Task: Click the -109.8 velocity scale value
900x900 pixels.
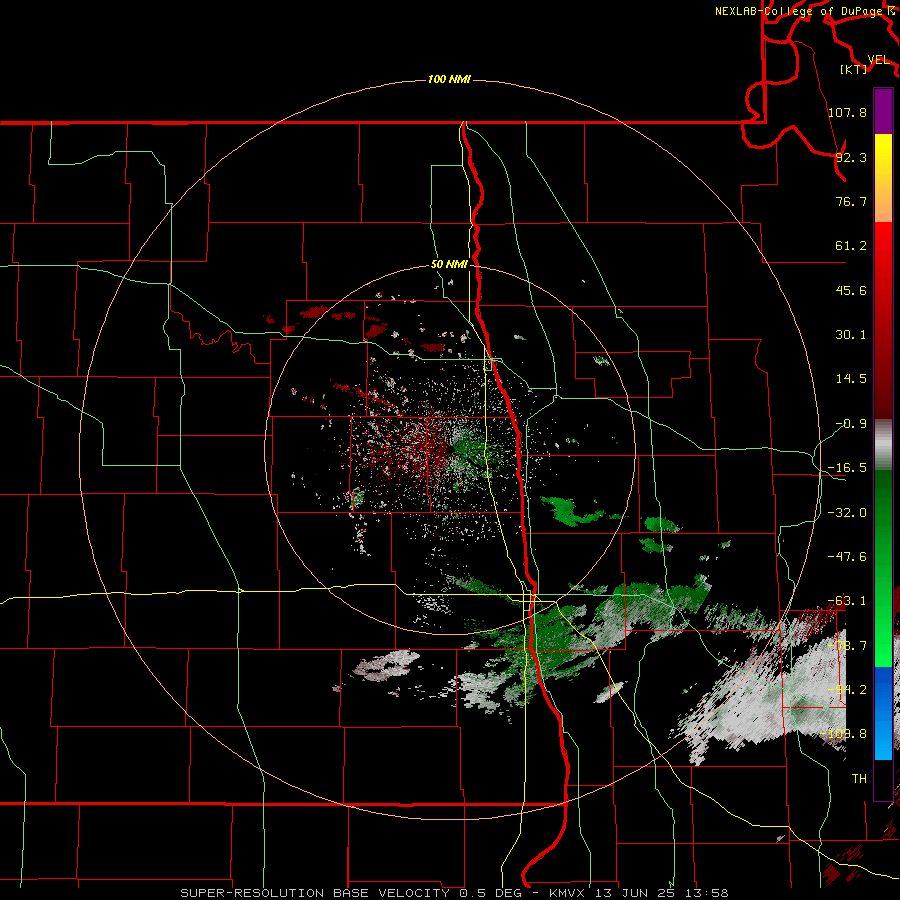Action: (844, 734)
